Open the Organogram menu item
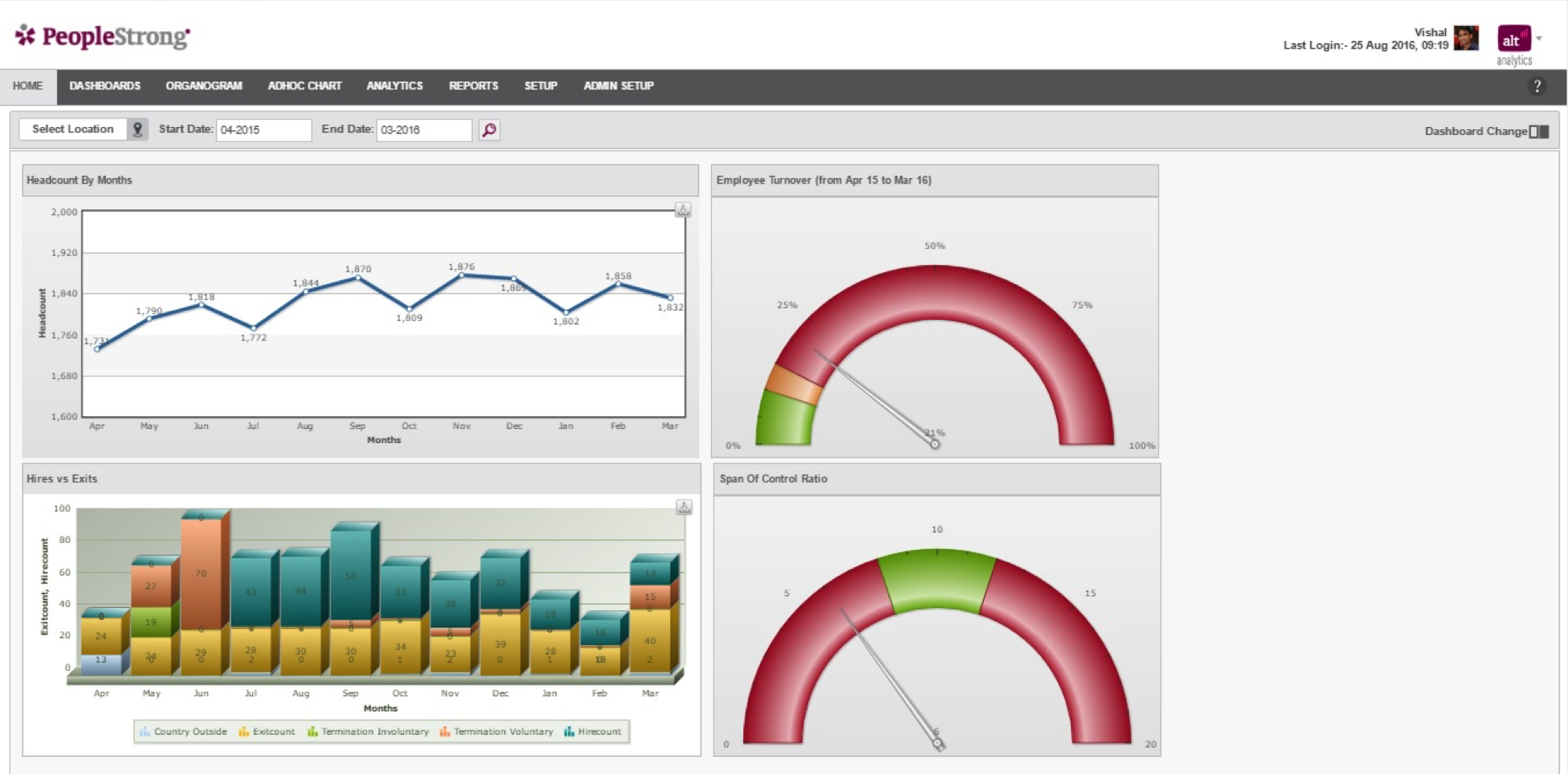This screenshot has width=1568, height=775. [204, 86]
